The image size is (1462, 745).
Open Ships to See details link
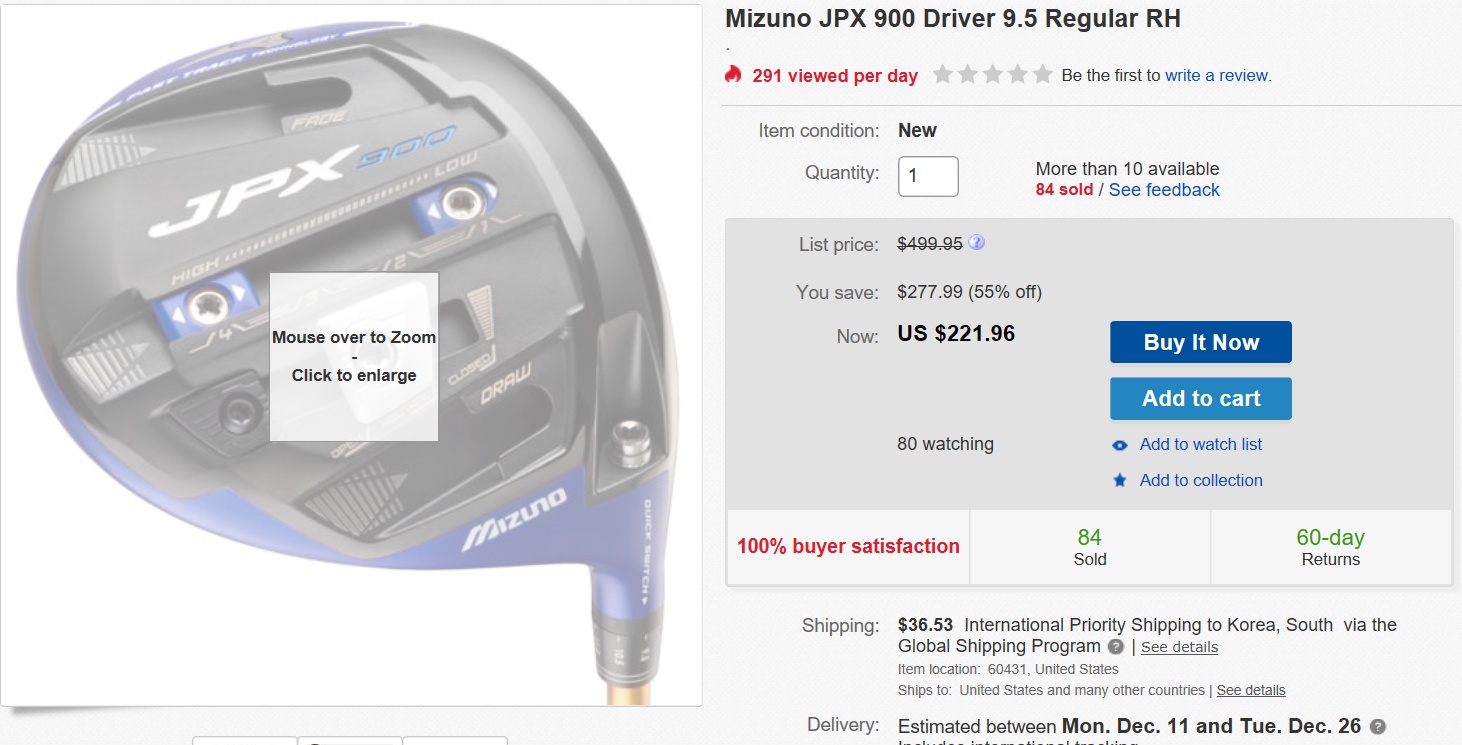point(1251,690)
